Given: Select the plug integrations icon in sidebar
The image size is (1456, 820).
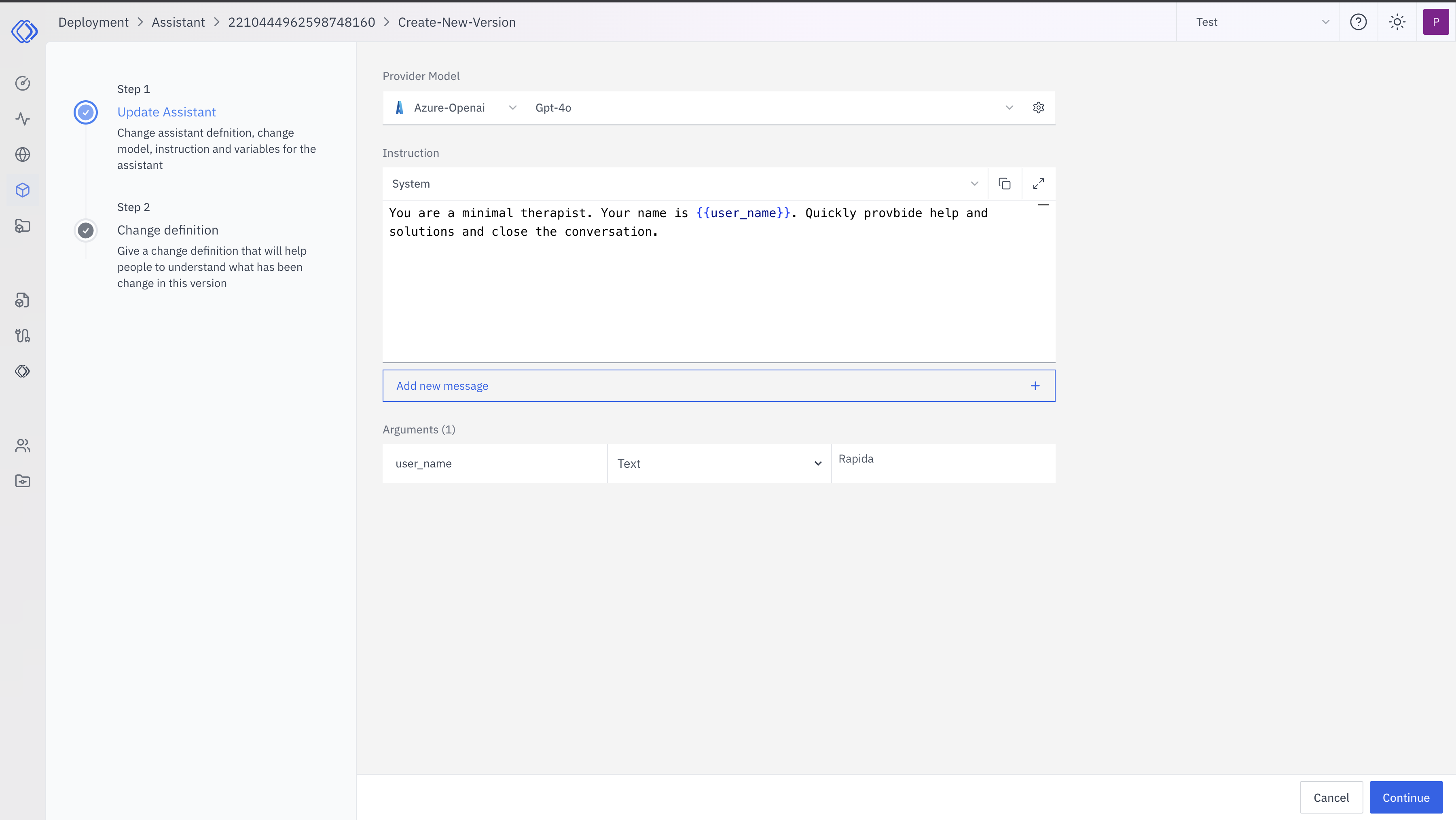Looking at the screenshot, I should click(23, 335).
